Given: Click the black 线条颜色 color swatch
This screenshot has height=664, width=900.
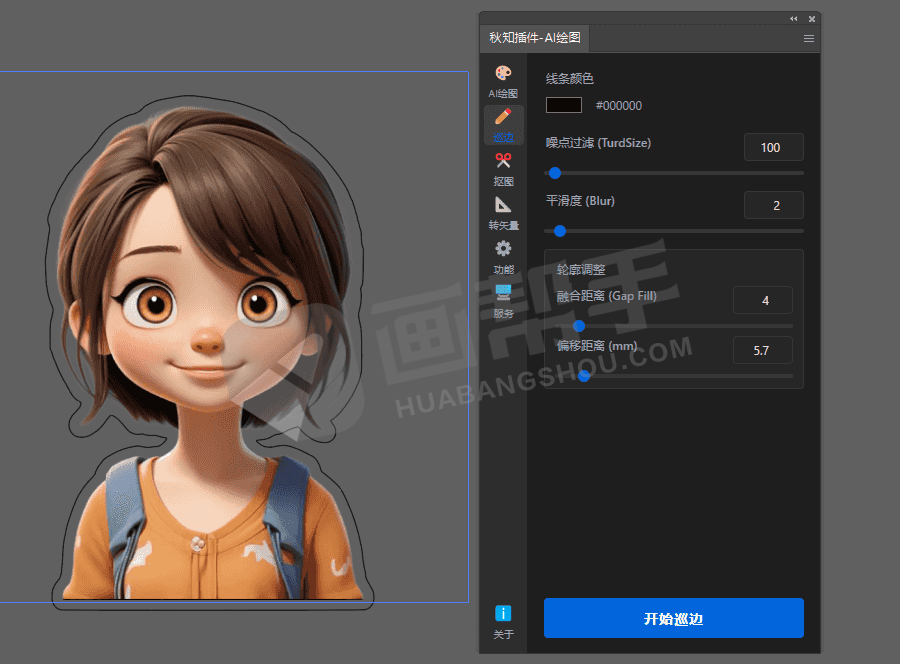Looking at the screenshot, I should [x=564, y=105].
